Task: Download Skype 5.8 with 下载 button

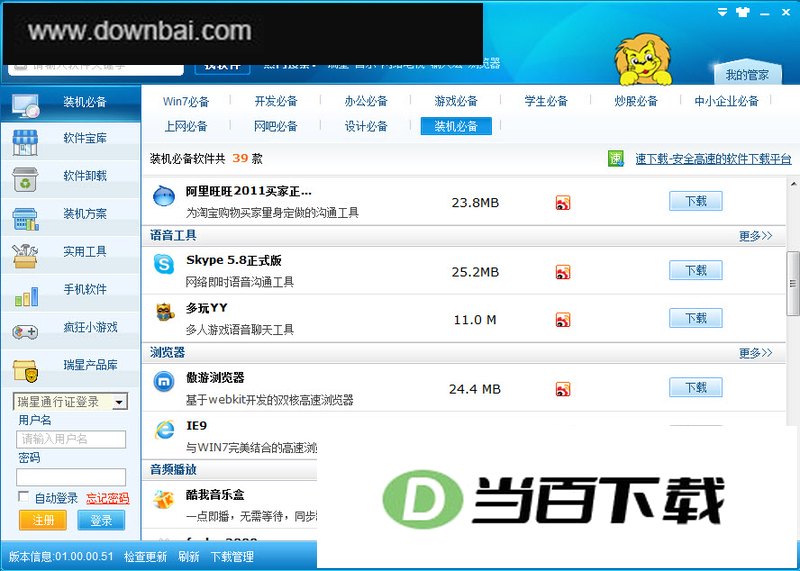Action: click(696, 270)
